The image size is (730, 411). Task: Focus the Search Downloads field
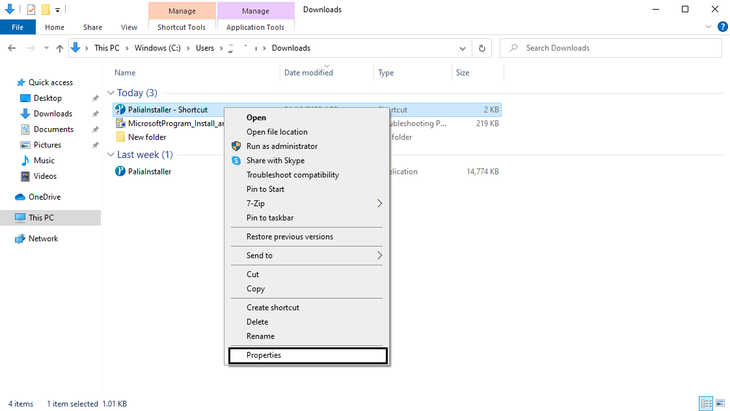click(x=611, y=48)
